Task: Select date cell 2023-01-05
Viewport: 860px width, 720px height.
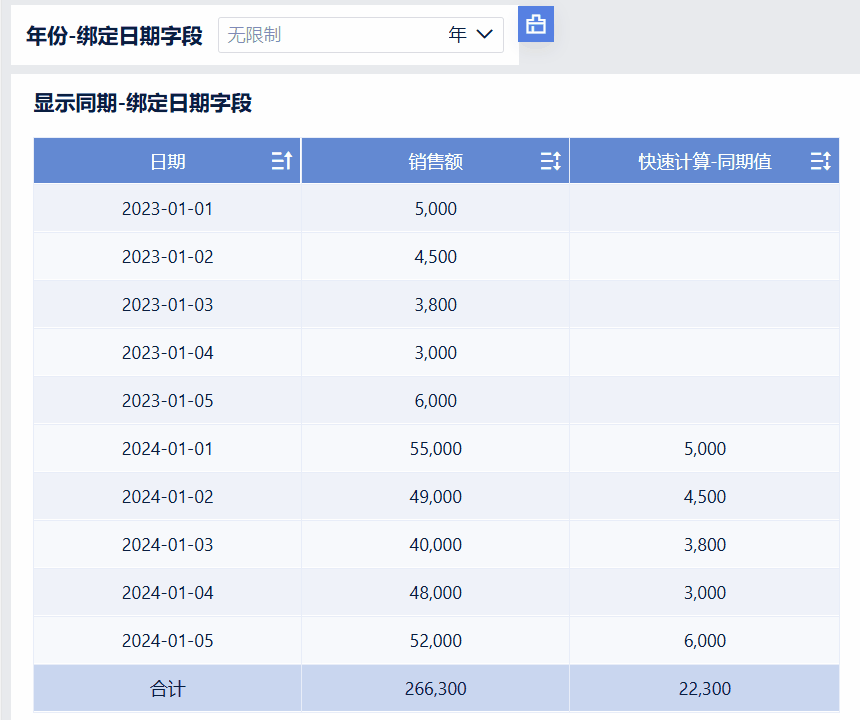Action: point(167,400)
